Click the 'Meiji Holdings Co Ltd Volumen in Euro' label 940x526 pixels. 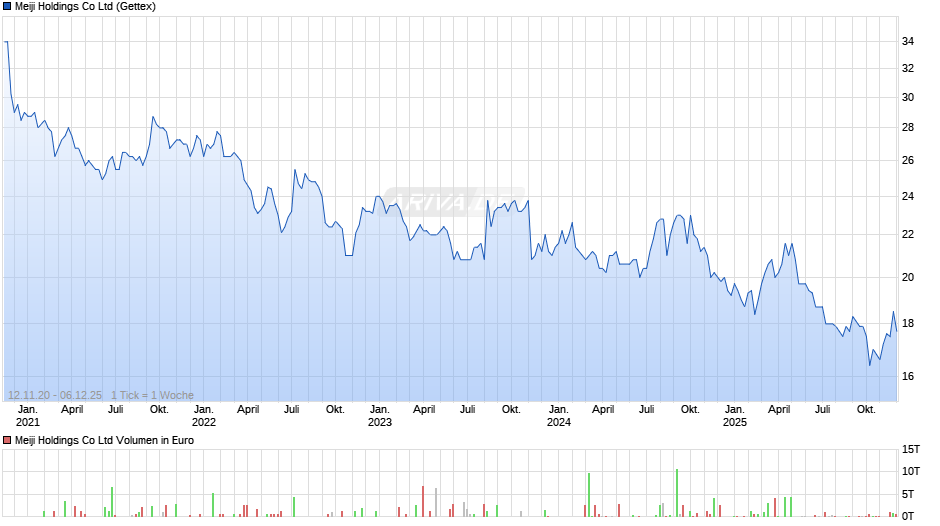[x=104, y=440]
